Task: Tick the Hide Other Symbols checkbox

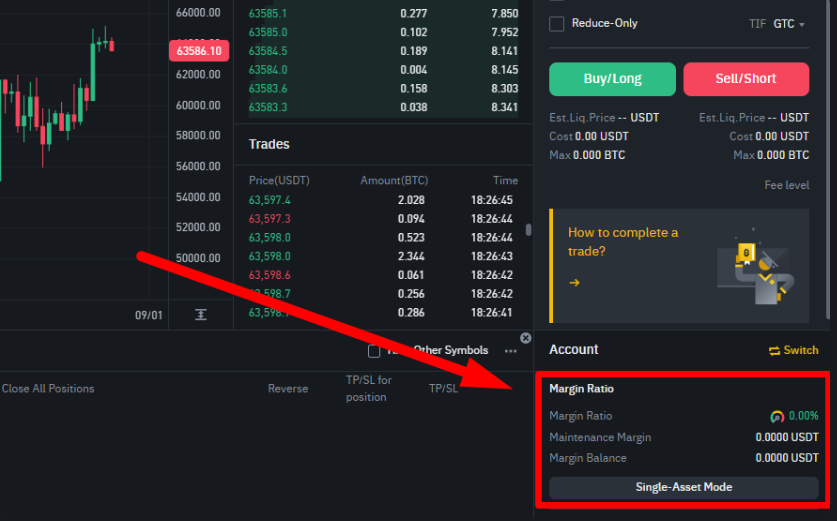Action: (374, 351)
